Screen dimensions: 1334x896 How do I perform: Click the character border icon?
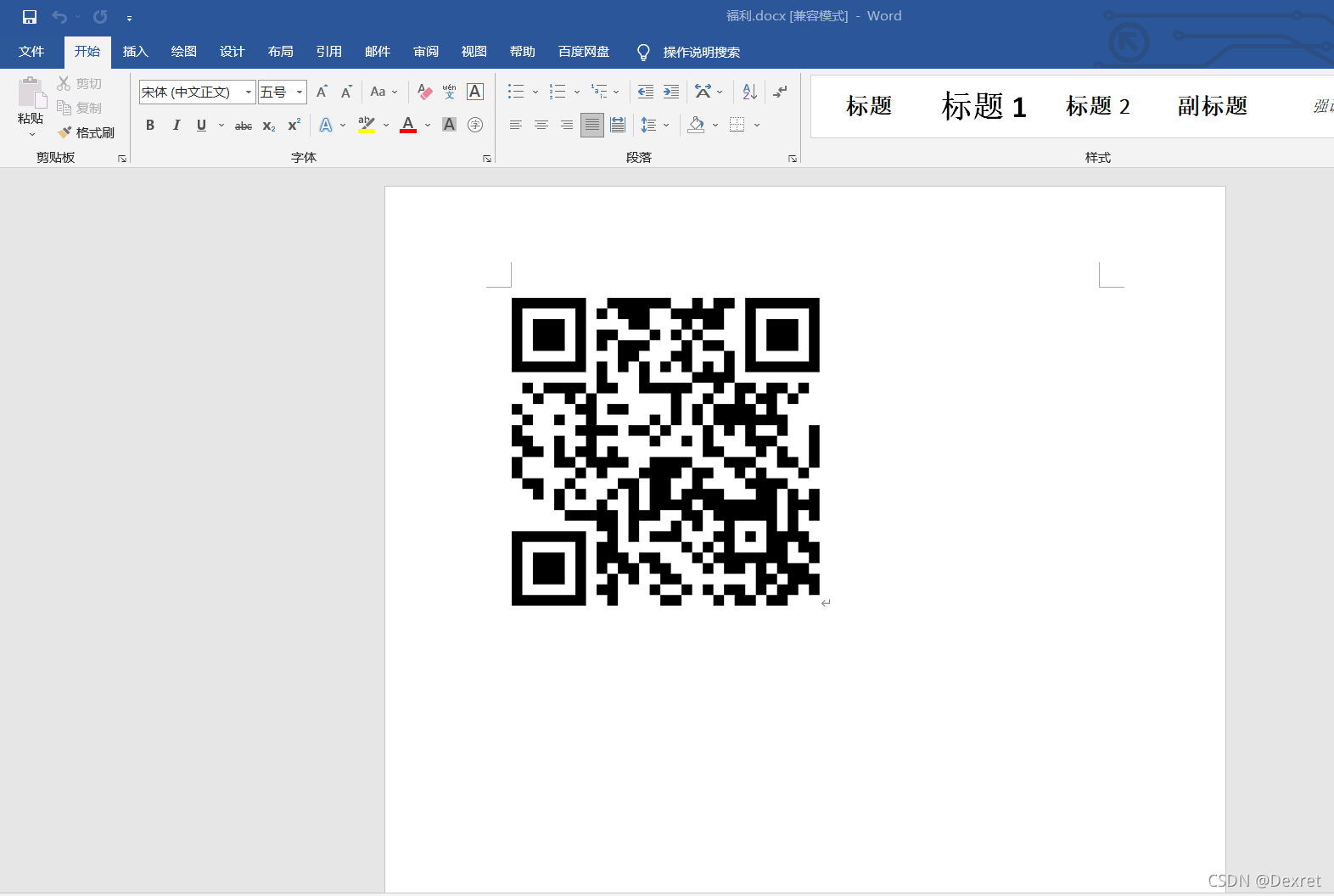pyautogui.click(x=475, y=92)
